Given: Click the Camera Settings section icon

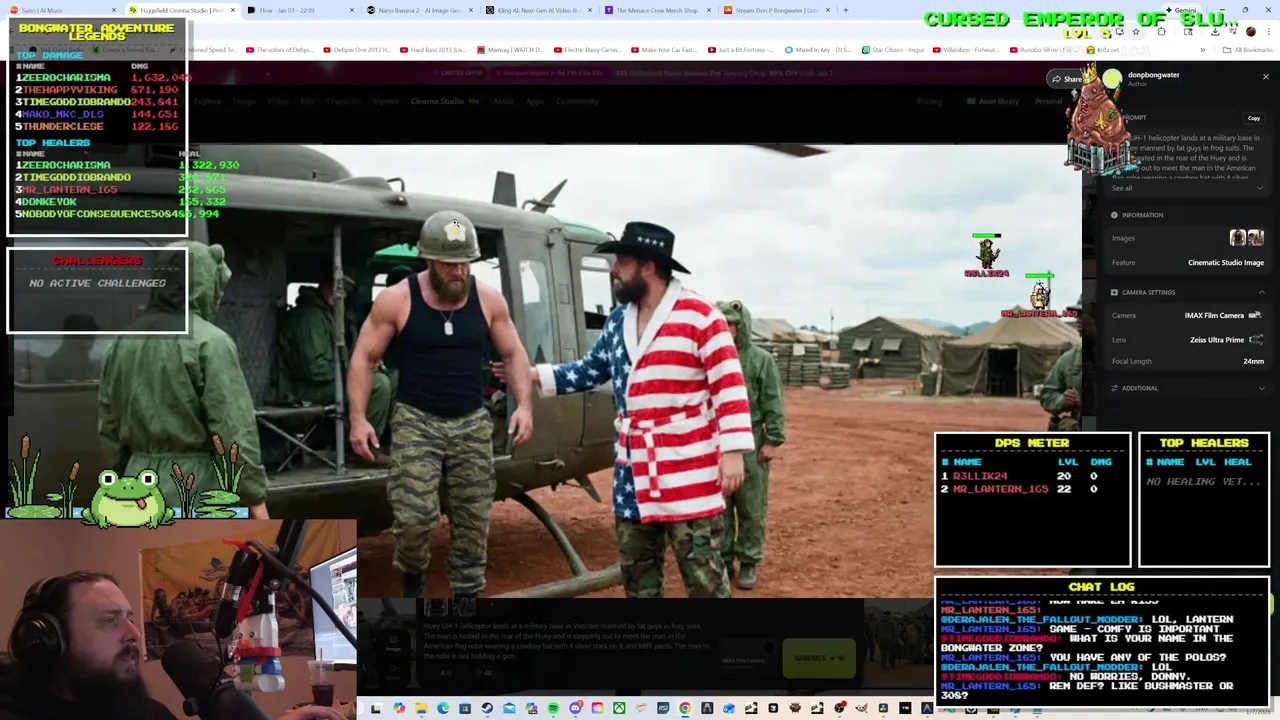Looking at the screenshot, I should click(x=1114, y=292).
